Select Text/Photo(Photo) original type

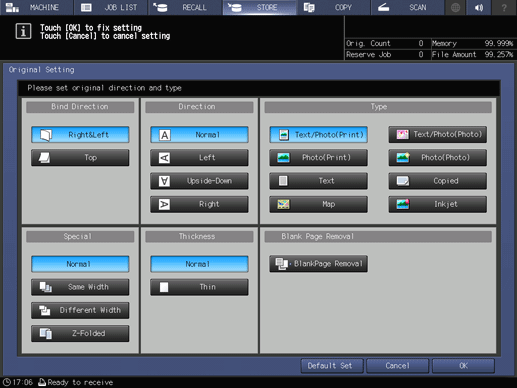[437, 135]
